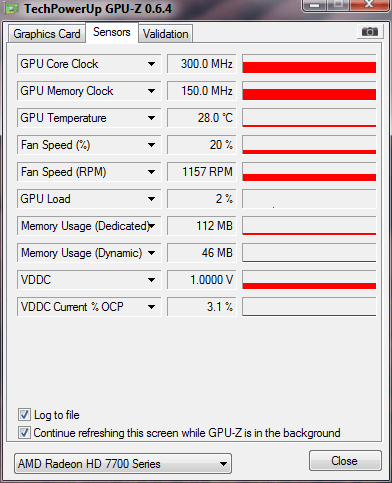Click the Close button

click(x=345, y=461)
